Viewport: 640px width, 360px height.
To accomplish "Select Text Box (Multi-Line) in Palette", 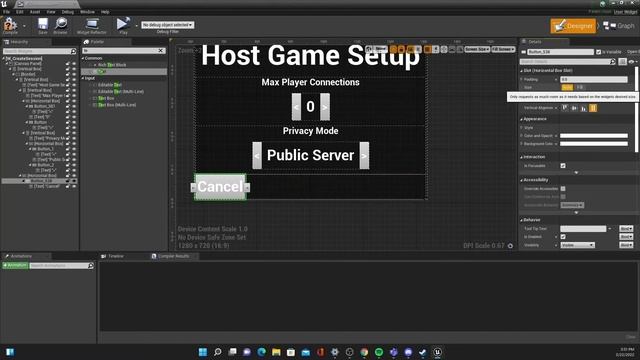I will 117,105.
